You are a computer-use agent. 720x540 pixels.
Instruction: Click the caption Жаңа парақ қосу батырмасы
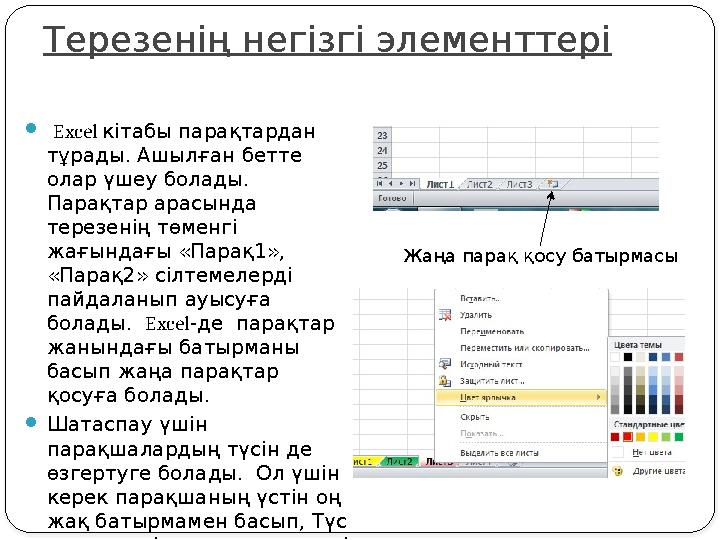click(x=540, y=256)
